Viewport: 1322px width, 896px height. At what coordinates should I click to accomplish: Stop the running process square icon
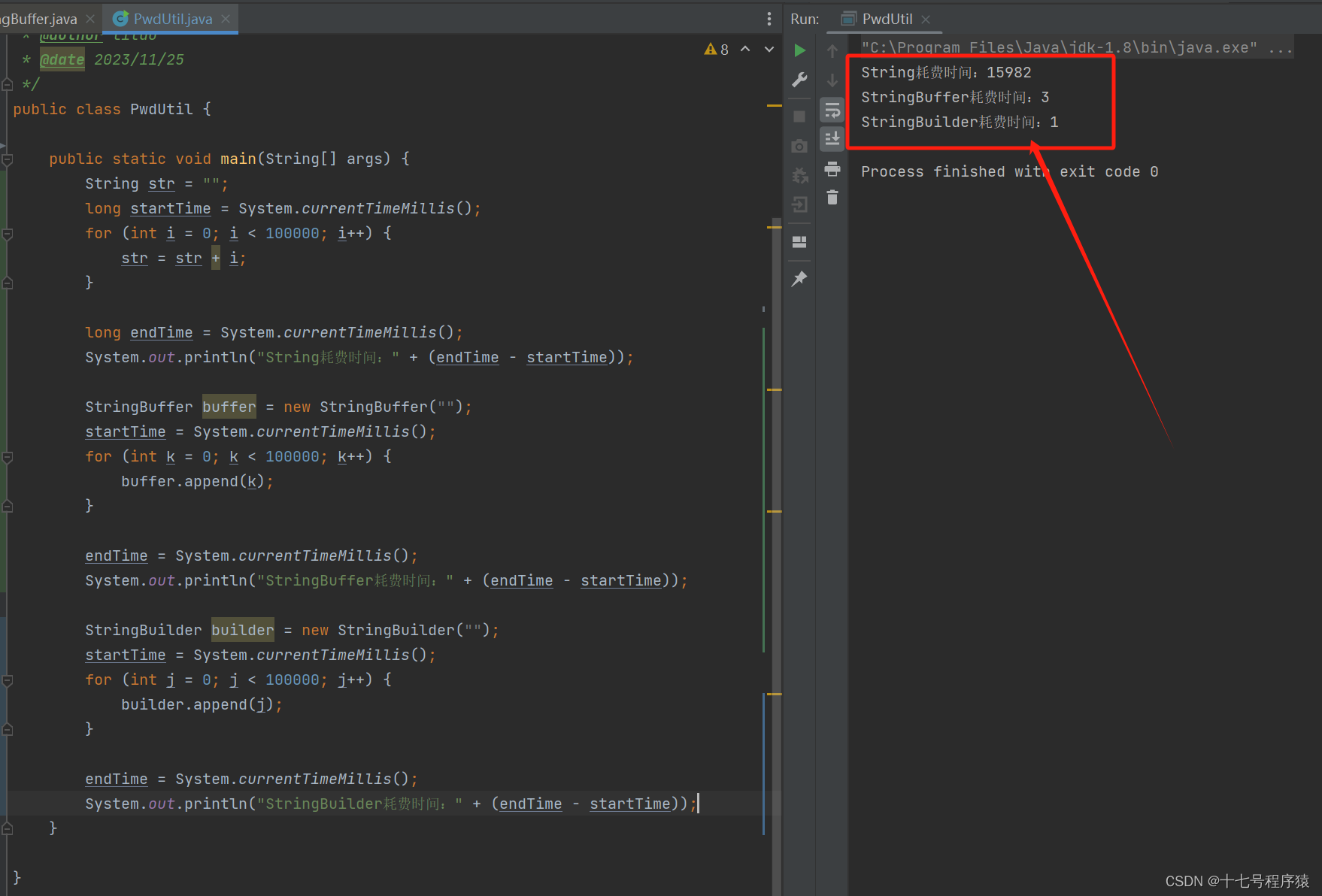click(x=799, y=117)
